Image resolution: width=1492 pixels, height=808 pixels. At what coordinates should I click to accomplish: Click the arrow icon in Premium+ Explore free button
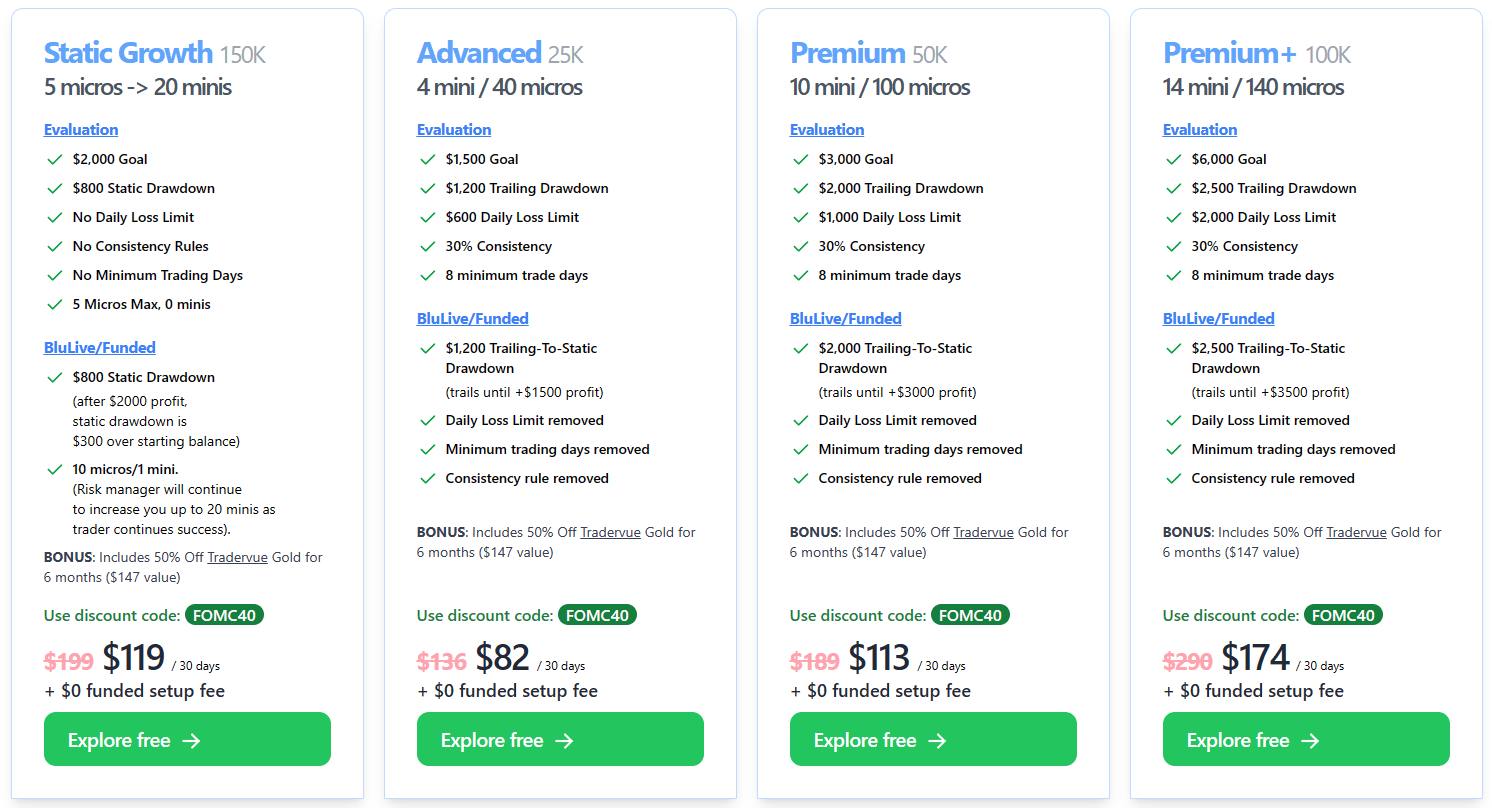point(1310,740)
